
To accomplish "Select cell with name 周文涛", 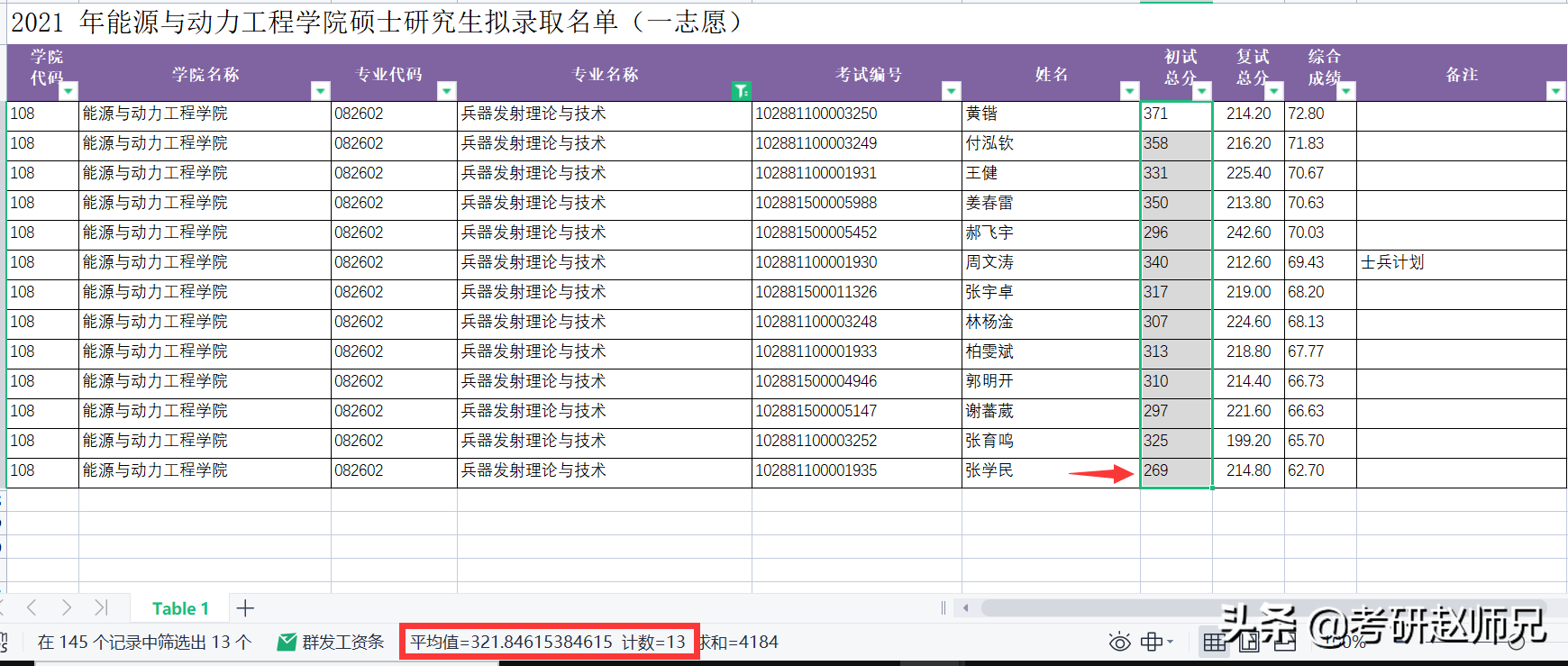I will 1051,262.
